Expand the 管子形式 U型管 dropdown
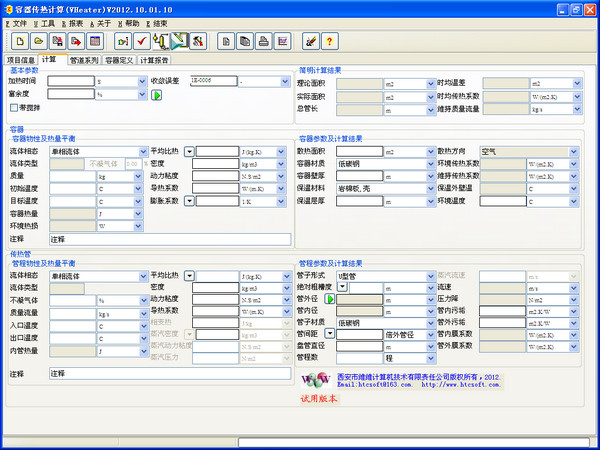The image size is (600, 450). click(430, 275)
